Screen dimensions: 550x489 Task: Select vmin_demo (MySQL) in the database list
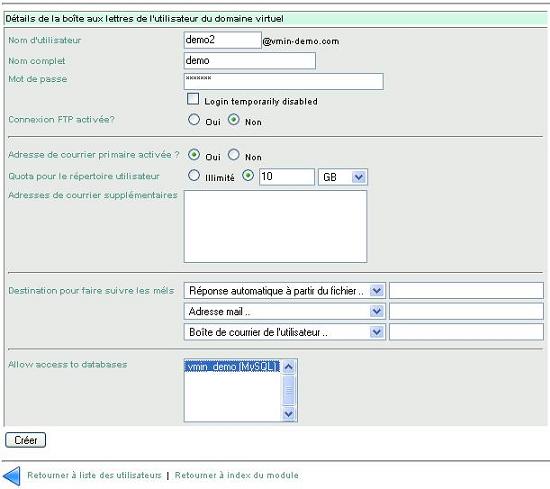click(232, 367)
